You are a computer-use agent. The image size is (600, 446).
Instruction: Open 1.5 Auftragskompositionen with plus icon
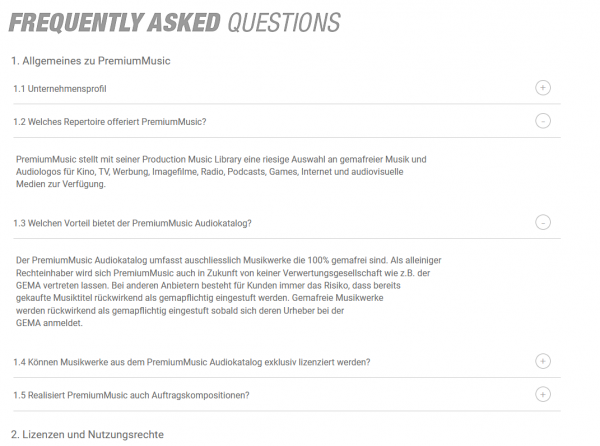(543, 394)
